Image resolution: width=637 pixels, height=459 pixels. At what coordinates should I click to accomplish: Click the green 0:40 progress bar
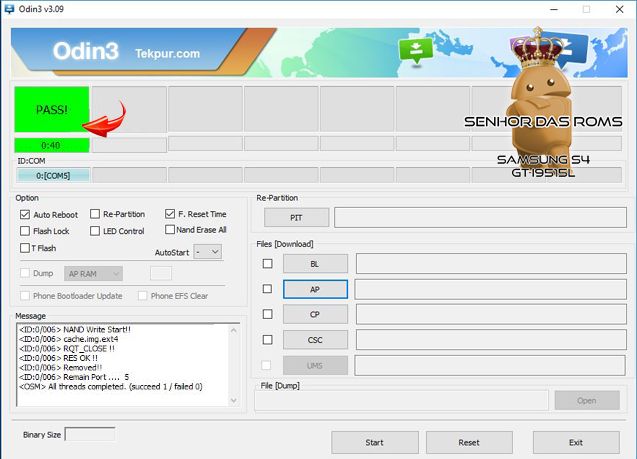pos(51,145)
